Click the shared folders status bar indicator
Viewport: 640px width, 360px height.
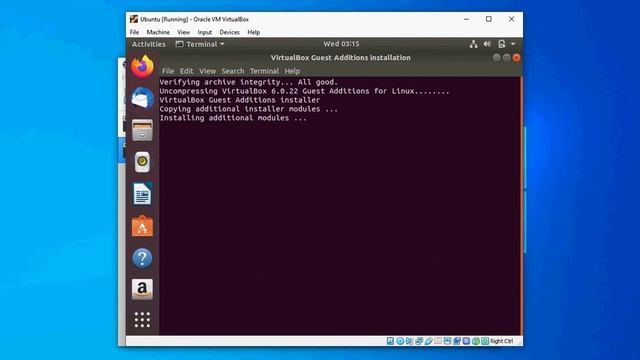tap(438, 341)
